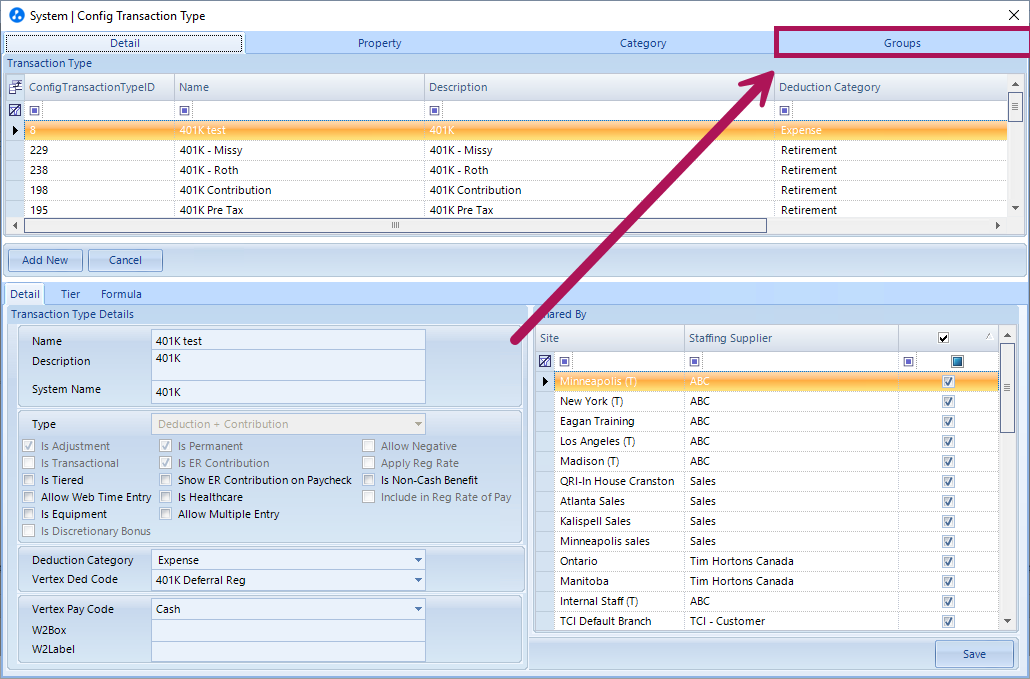The width and height of the screenshot is (1030, 679).
Task: Uncheck the Eagan Training site checkbox
Action: coord(948,422)
